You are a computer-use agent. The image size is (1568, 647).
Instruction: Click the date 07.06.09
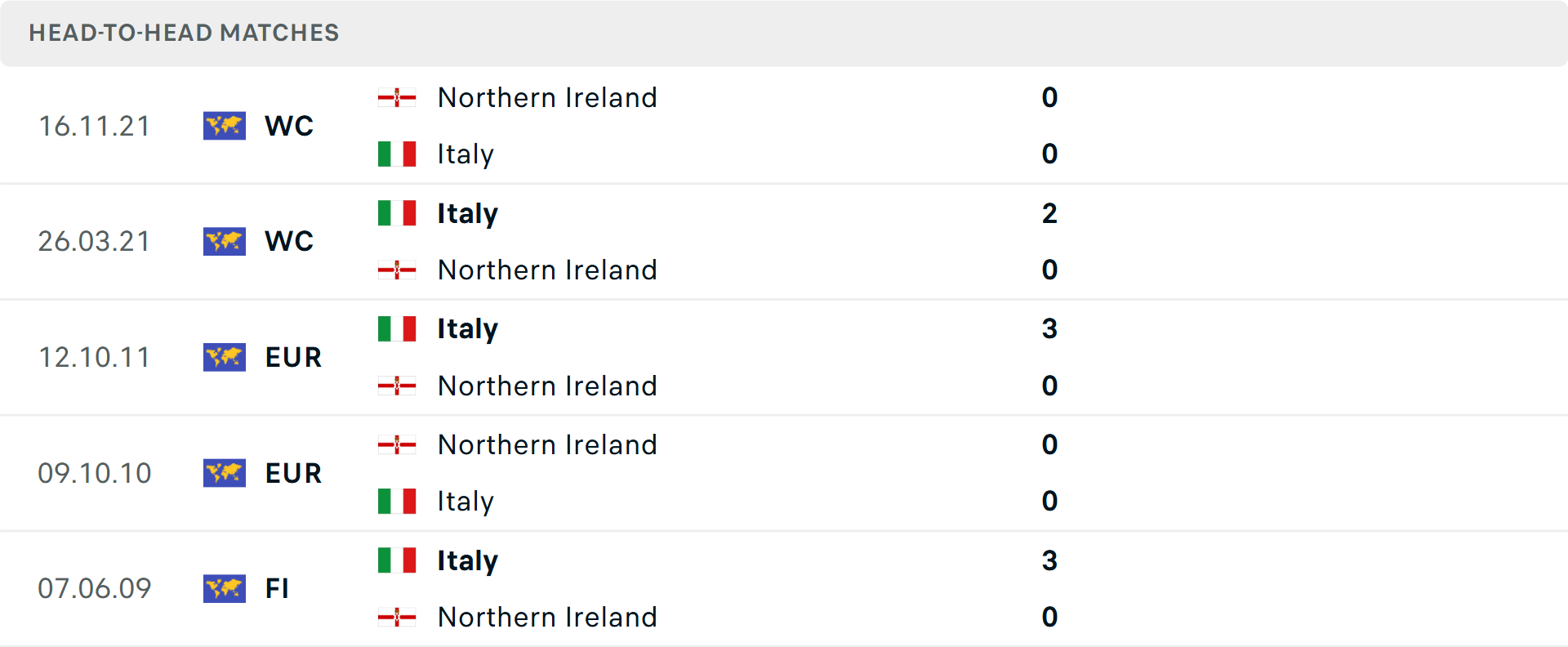pos(95,588)
